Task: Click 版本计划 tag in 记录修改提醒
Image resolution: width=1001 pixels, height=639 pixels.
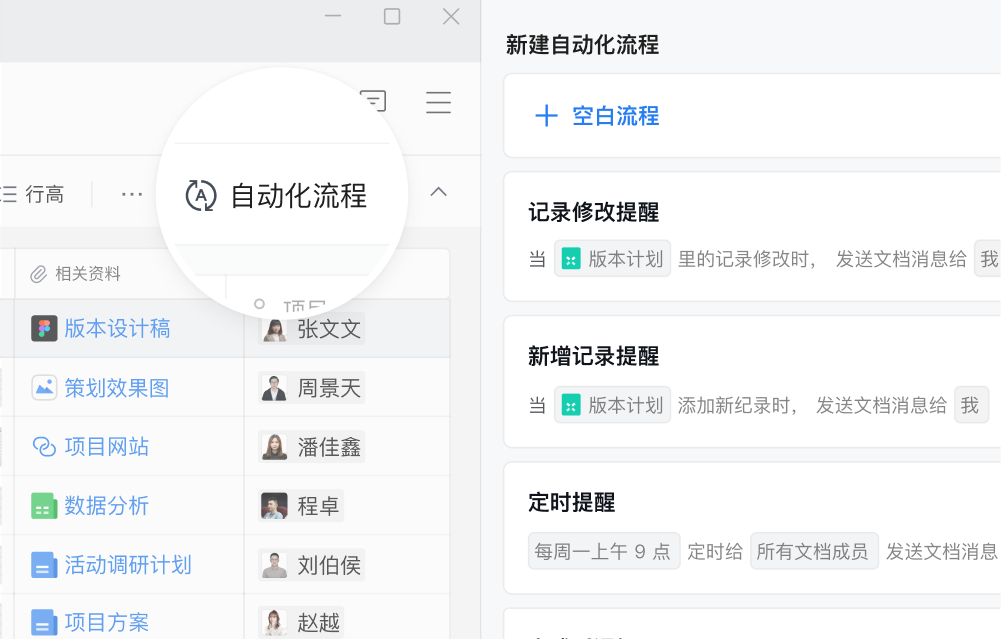Action: [613, 260]
